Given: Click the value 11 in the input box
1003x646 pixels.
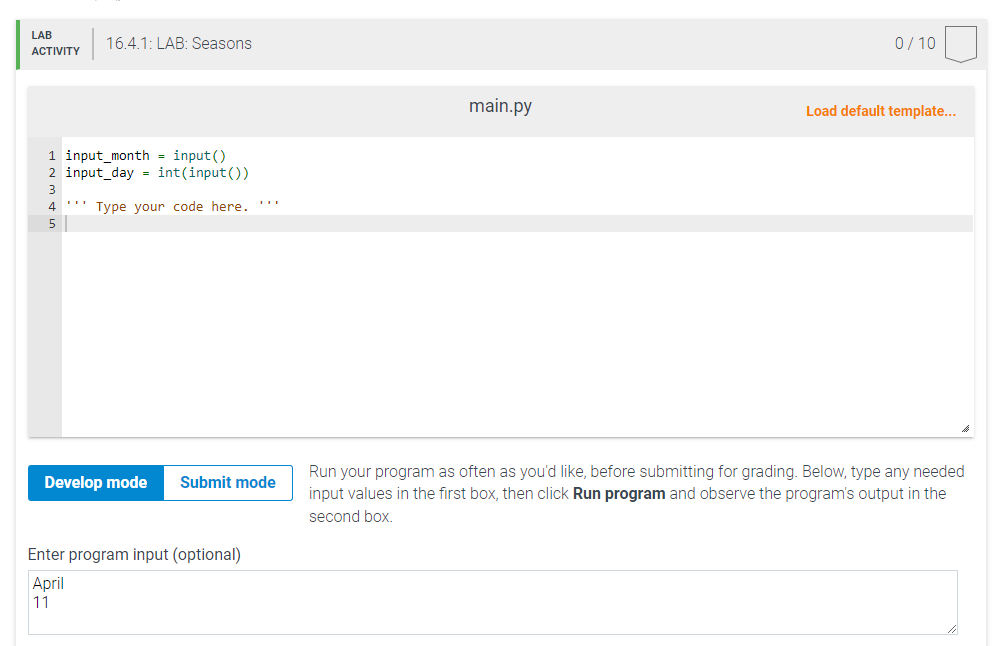Looking at the screenshot, I should point(41,602).
